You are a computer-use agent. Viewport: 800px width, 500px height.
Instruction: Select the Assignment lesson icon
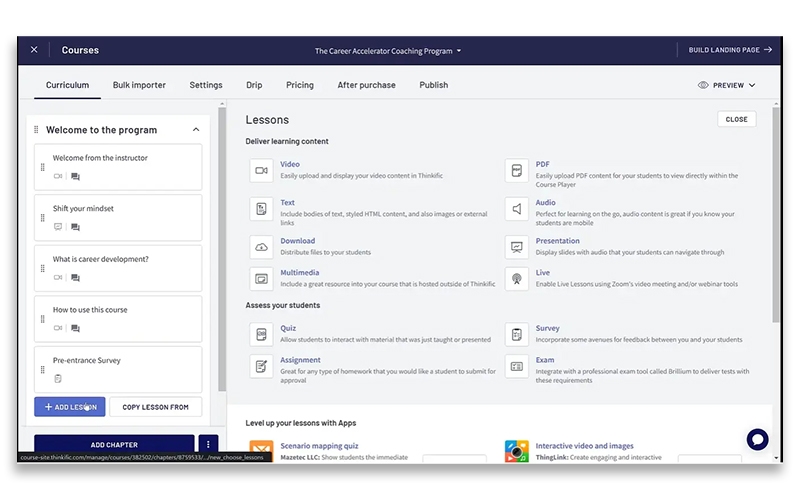coord(261,366)
